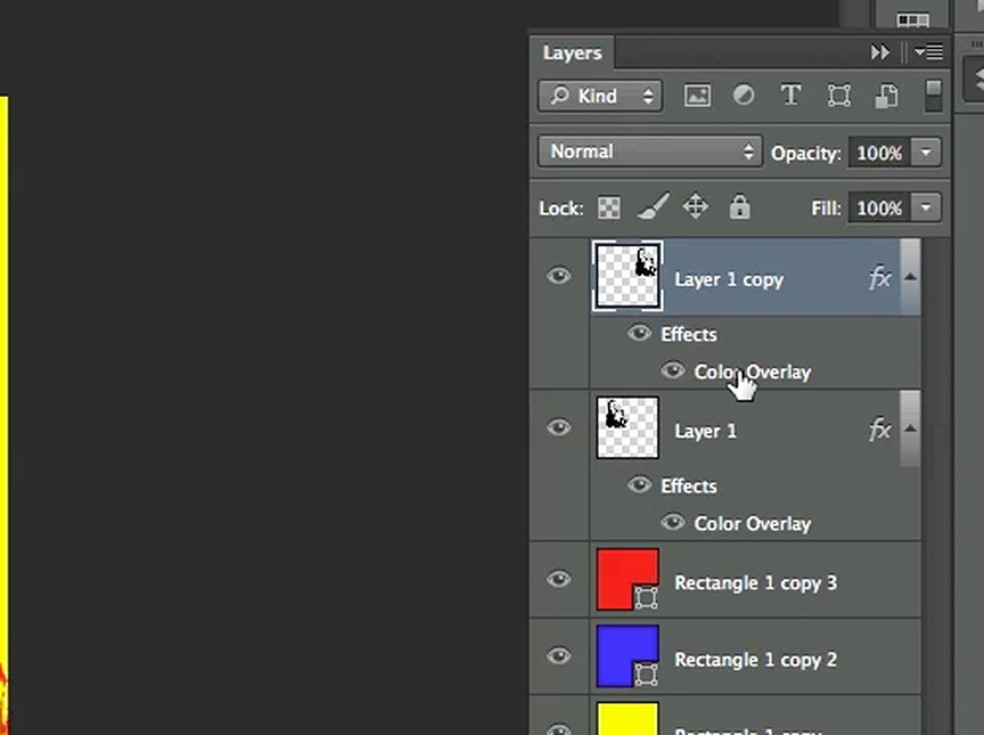Image resolution: width=984 pixels, height=735 pixels.
Task: Select the Layers panel tab
Action: pos(572,53)
